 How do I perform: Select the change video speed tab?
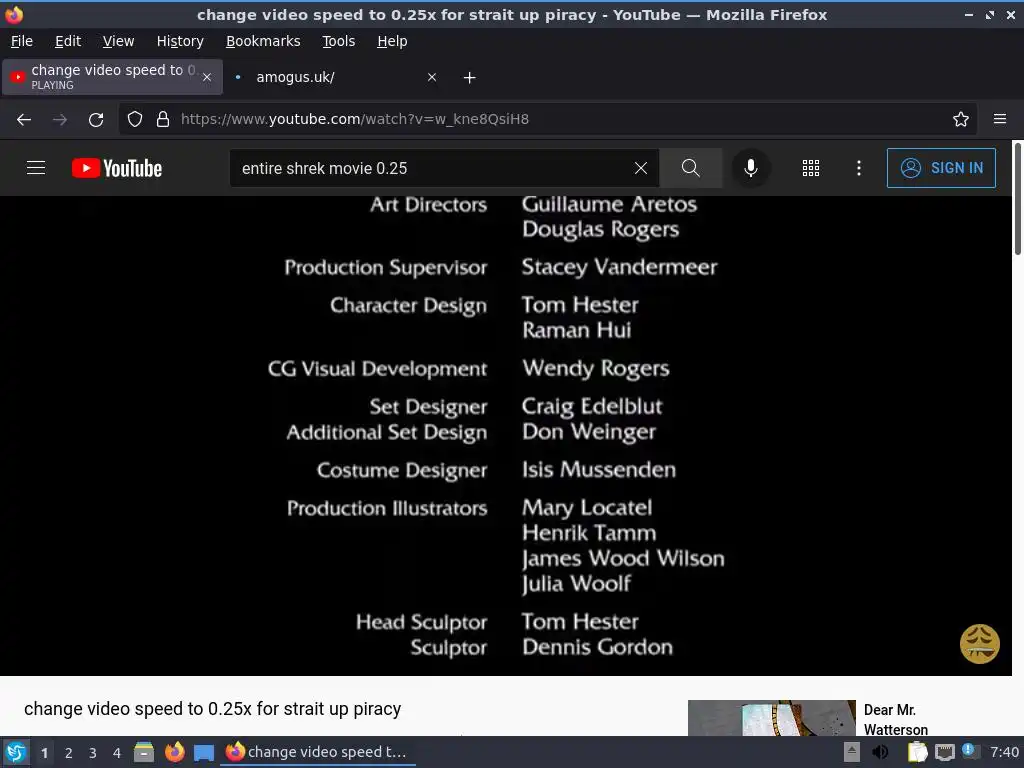112,77
